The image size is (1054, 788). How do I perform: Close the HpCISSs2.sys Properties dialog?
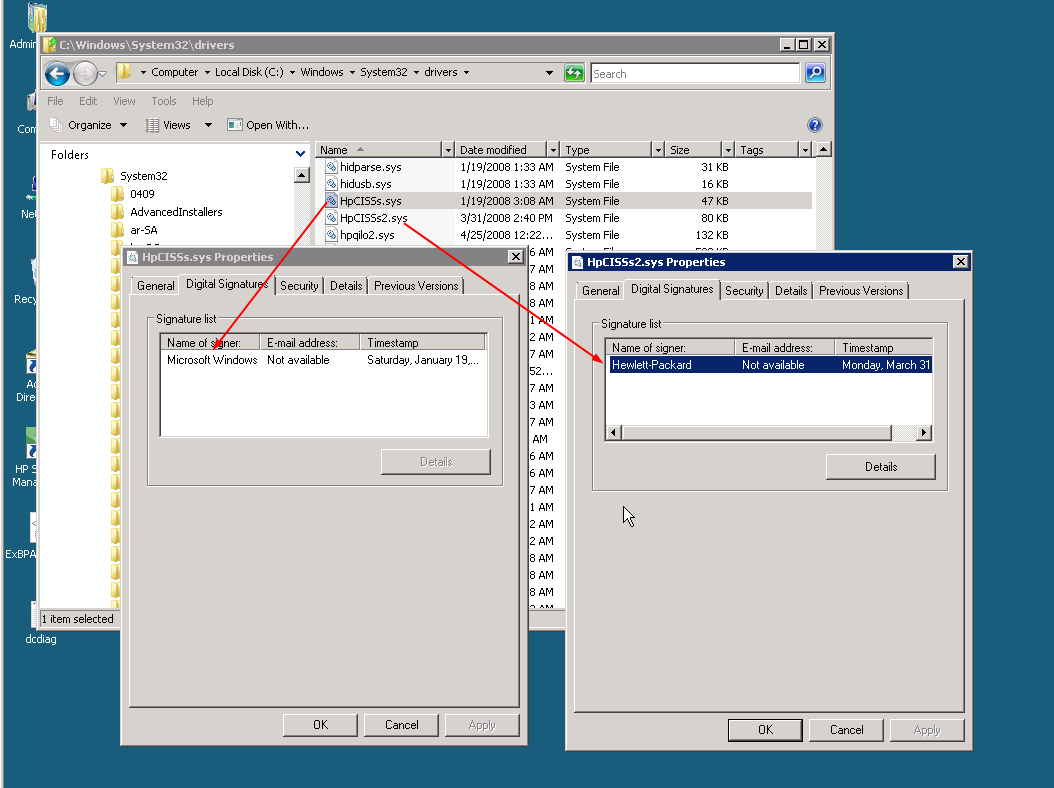click(x=961, y=262)
